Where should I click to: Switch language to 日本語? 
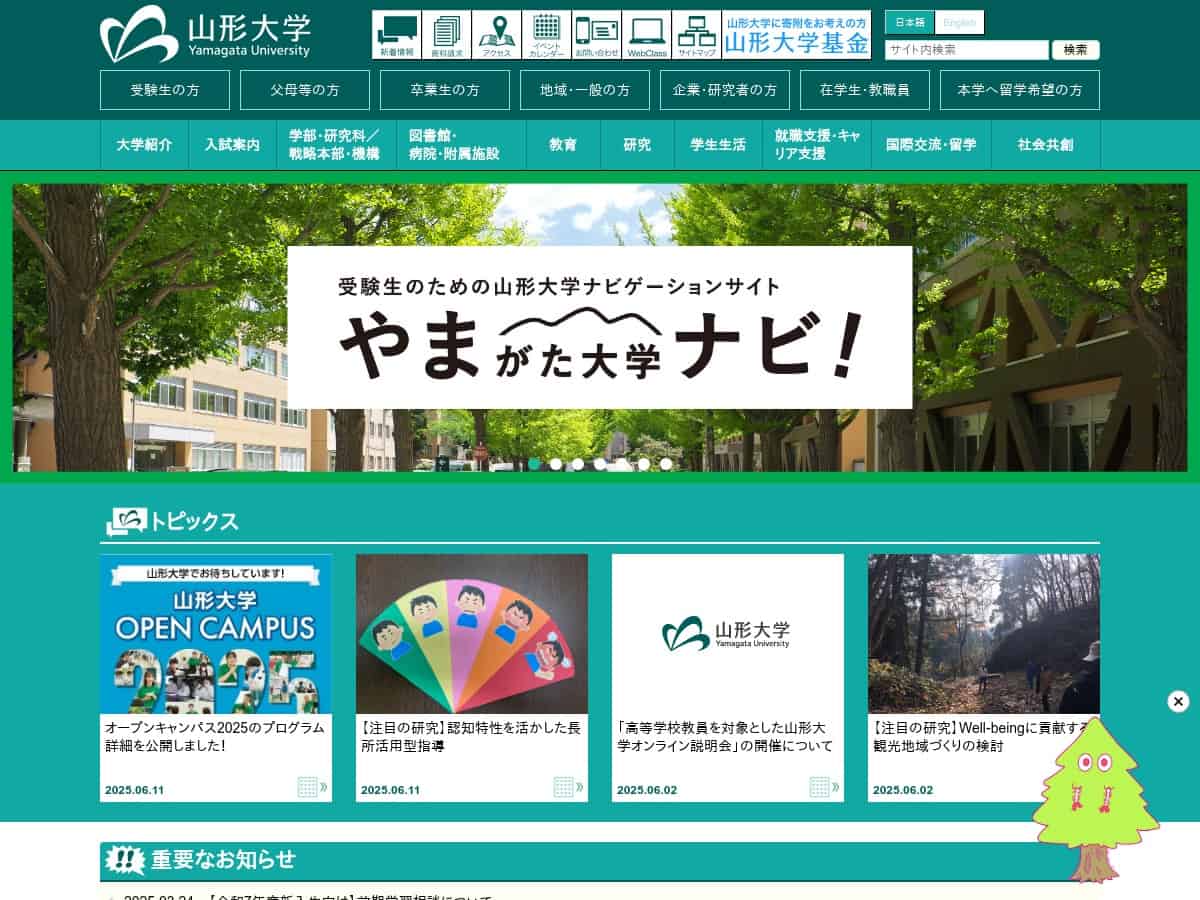coord(909,22)
